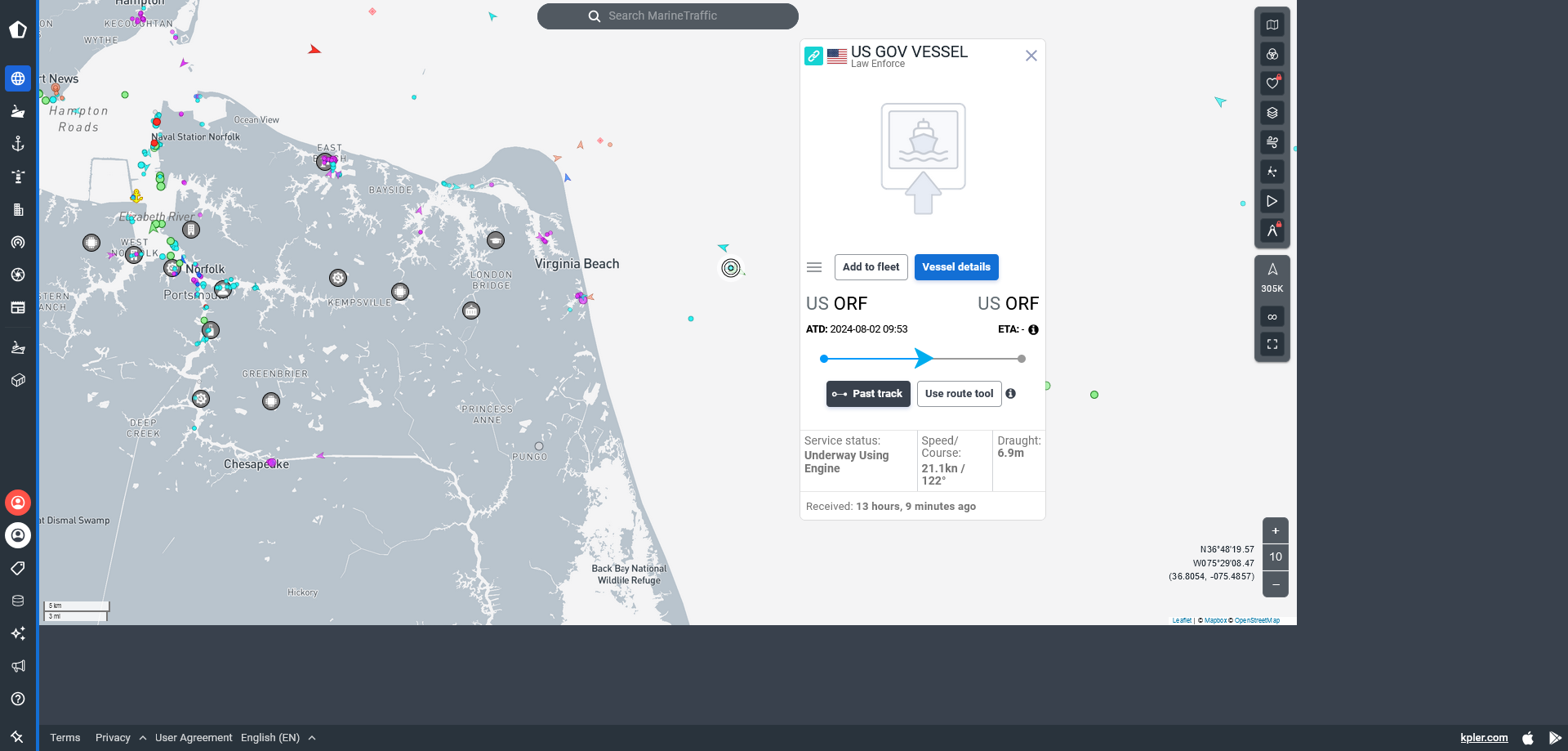This screenshot has width=1568, height=751.
Task: Open the help question mark icon
Action: coord(18,699)
